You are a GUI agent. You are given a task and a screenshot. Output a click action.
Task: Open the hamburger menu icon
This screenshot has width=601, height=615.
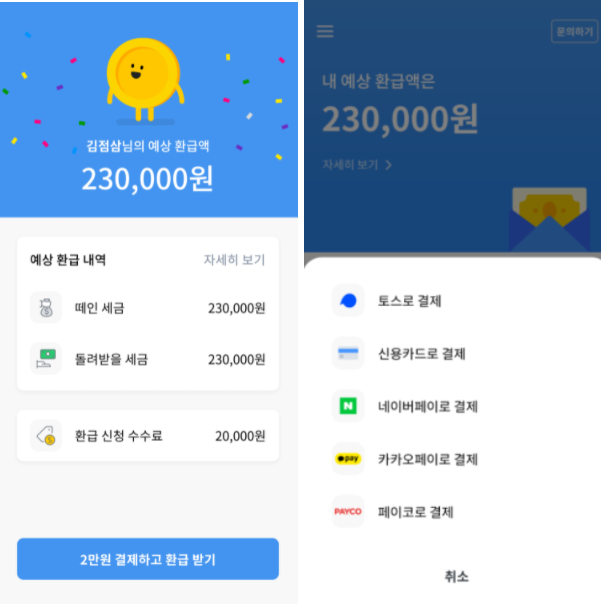coord(325,31)
